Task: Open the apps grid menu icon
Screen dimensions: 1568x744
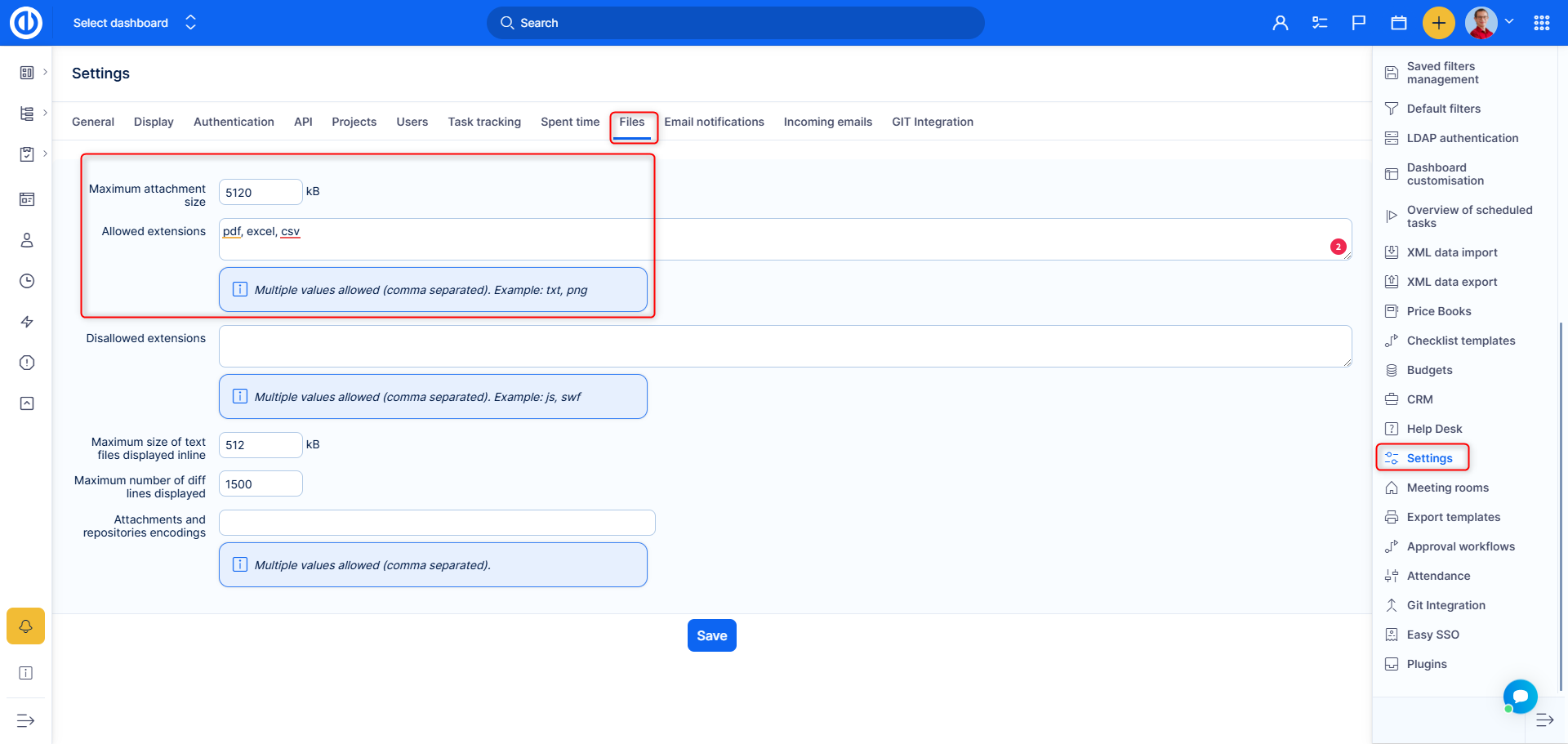Action: (1541, 23)
